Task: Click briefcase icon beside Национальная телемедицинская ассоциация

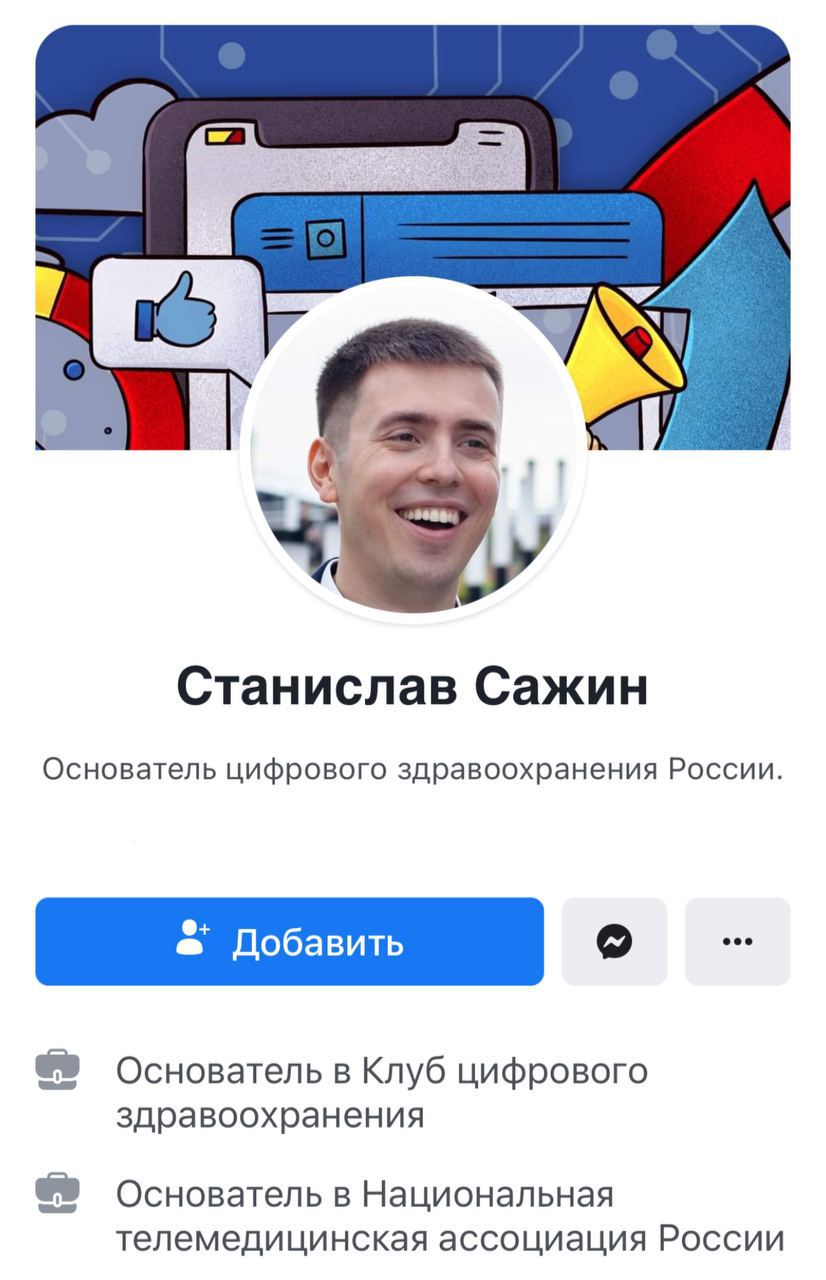Action: click(x=57, y=1194)
